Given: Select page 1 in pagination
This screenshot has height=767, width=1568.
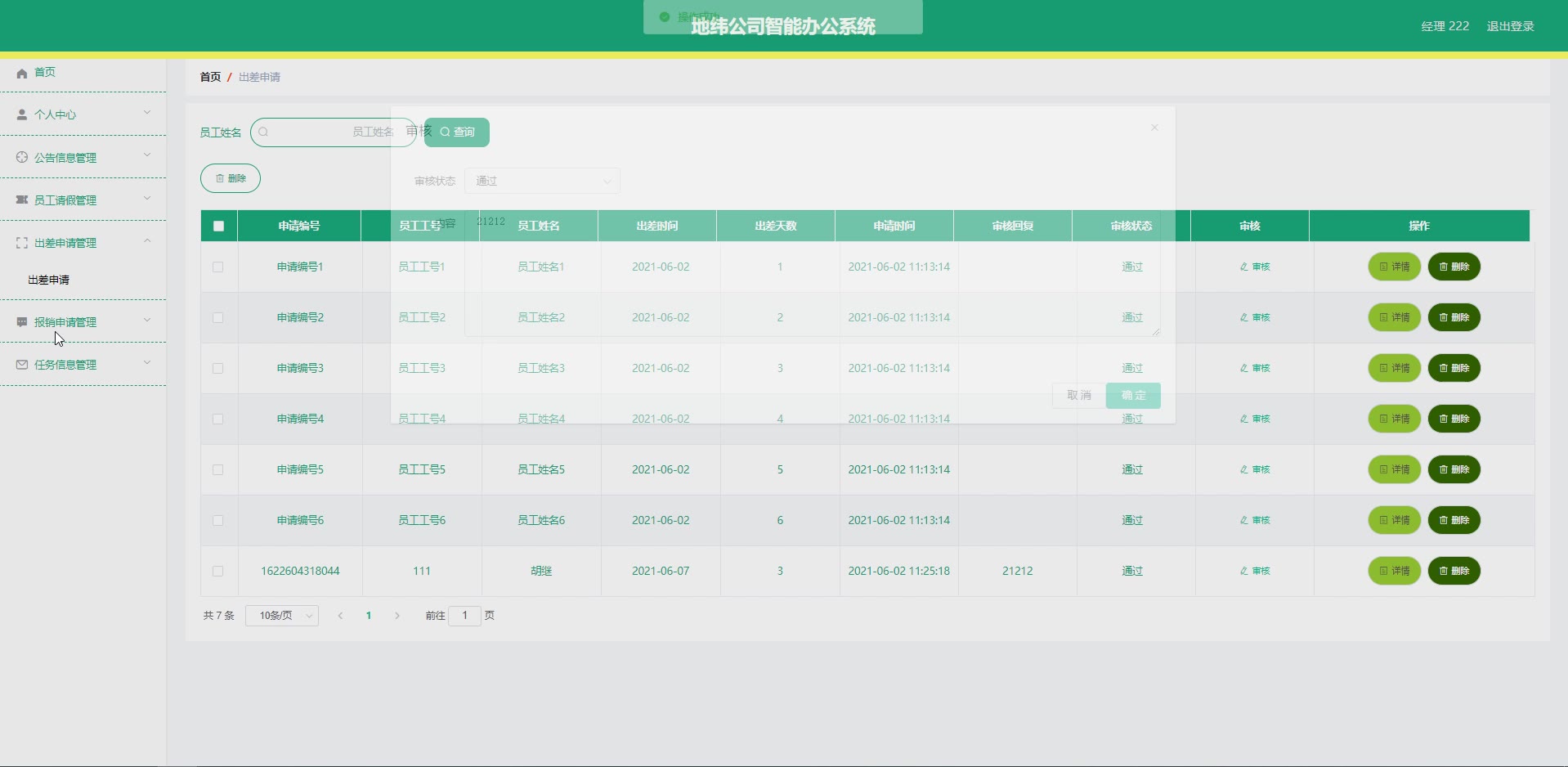Looking at the screenshot, I should click(x=369, y=616).
